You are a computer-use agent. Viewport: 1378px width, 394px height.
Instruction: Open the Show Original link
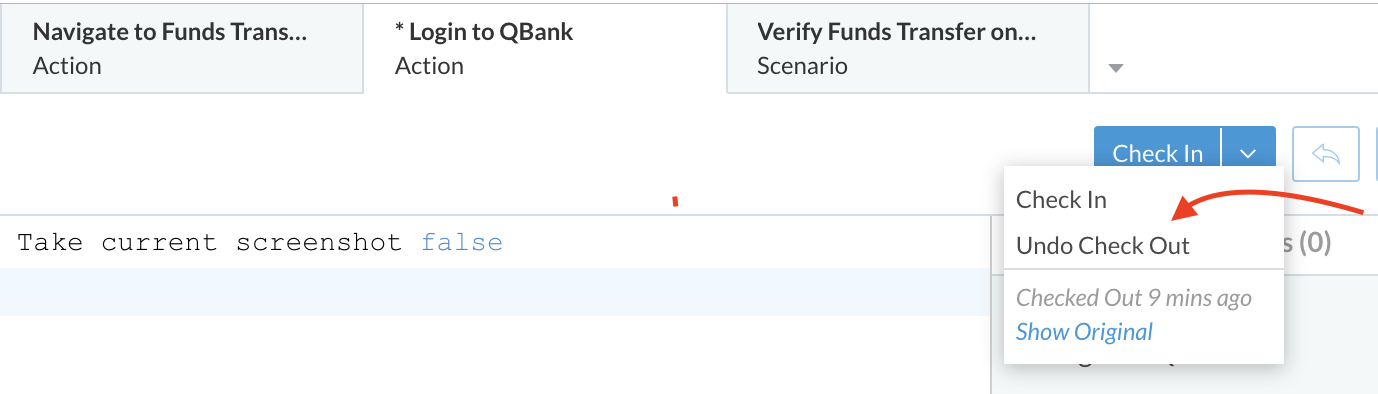1084,331
